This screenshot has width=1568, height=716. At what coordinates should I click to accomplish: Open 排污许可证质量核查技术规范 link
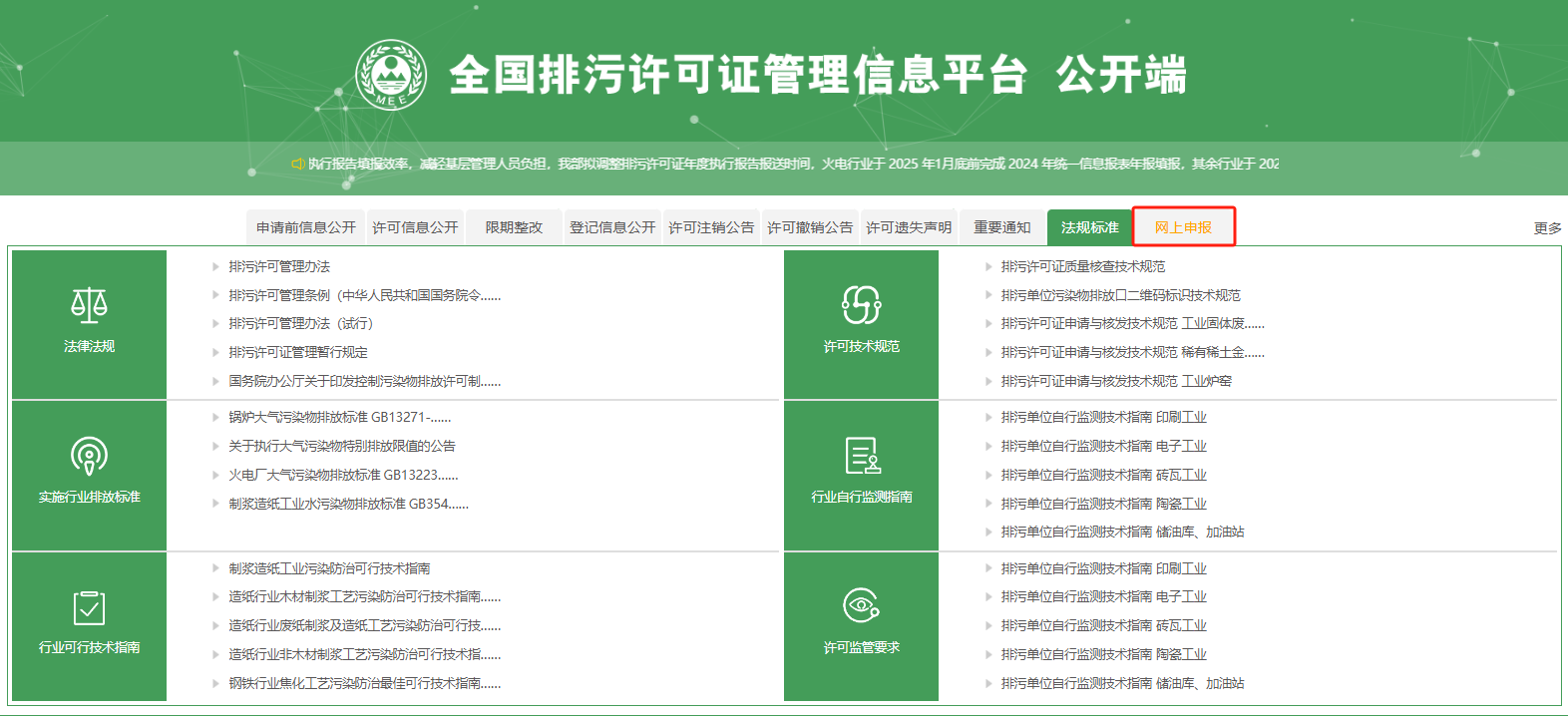[1082, 266]
